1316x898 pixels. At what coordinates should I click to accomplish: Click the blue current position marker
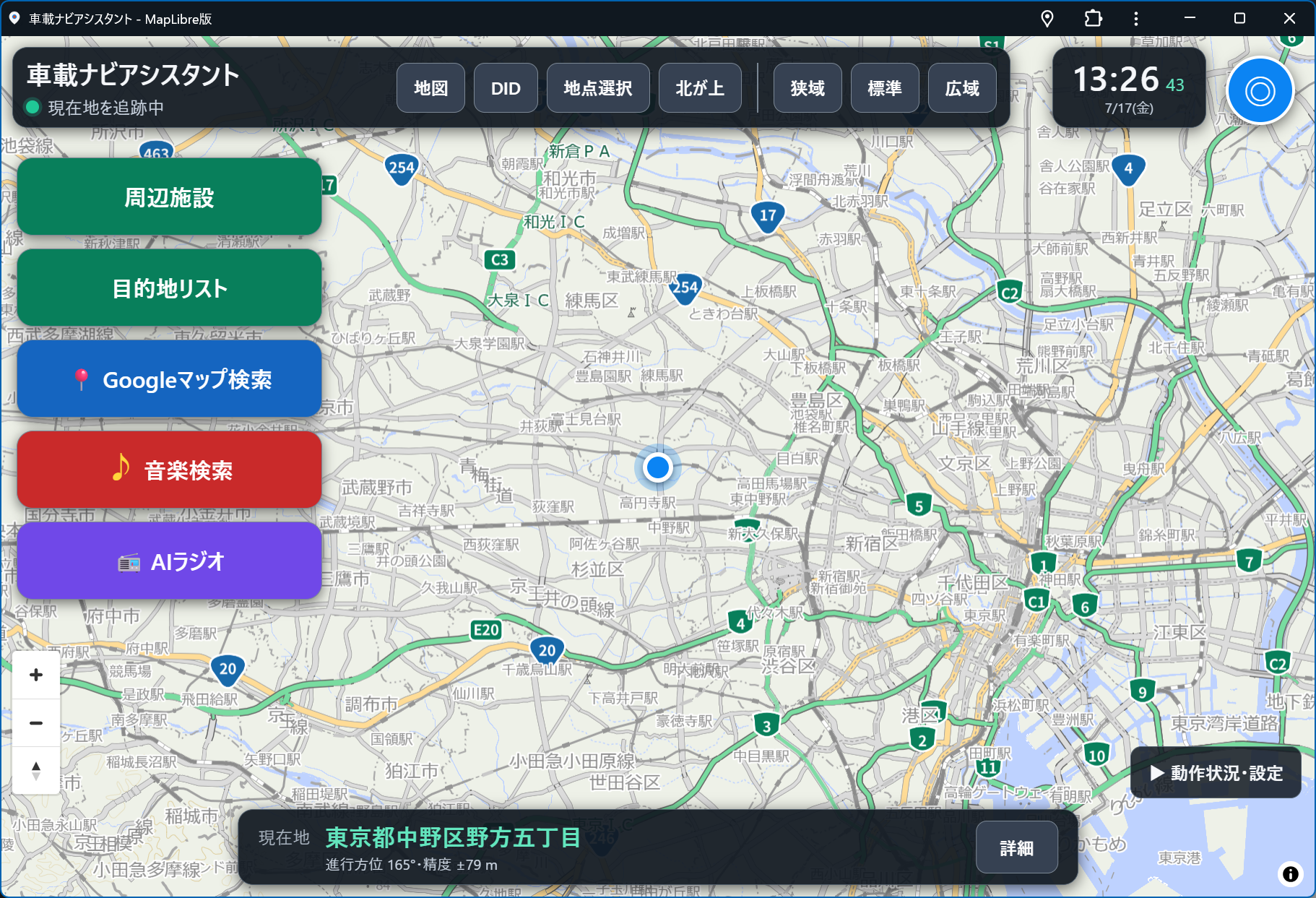coord(658,467)
